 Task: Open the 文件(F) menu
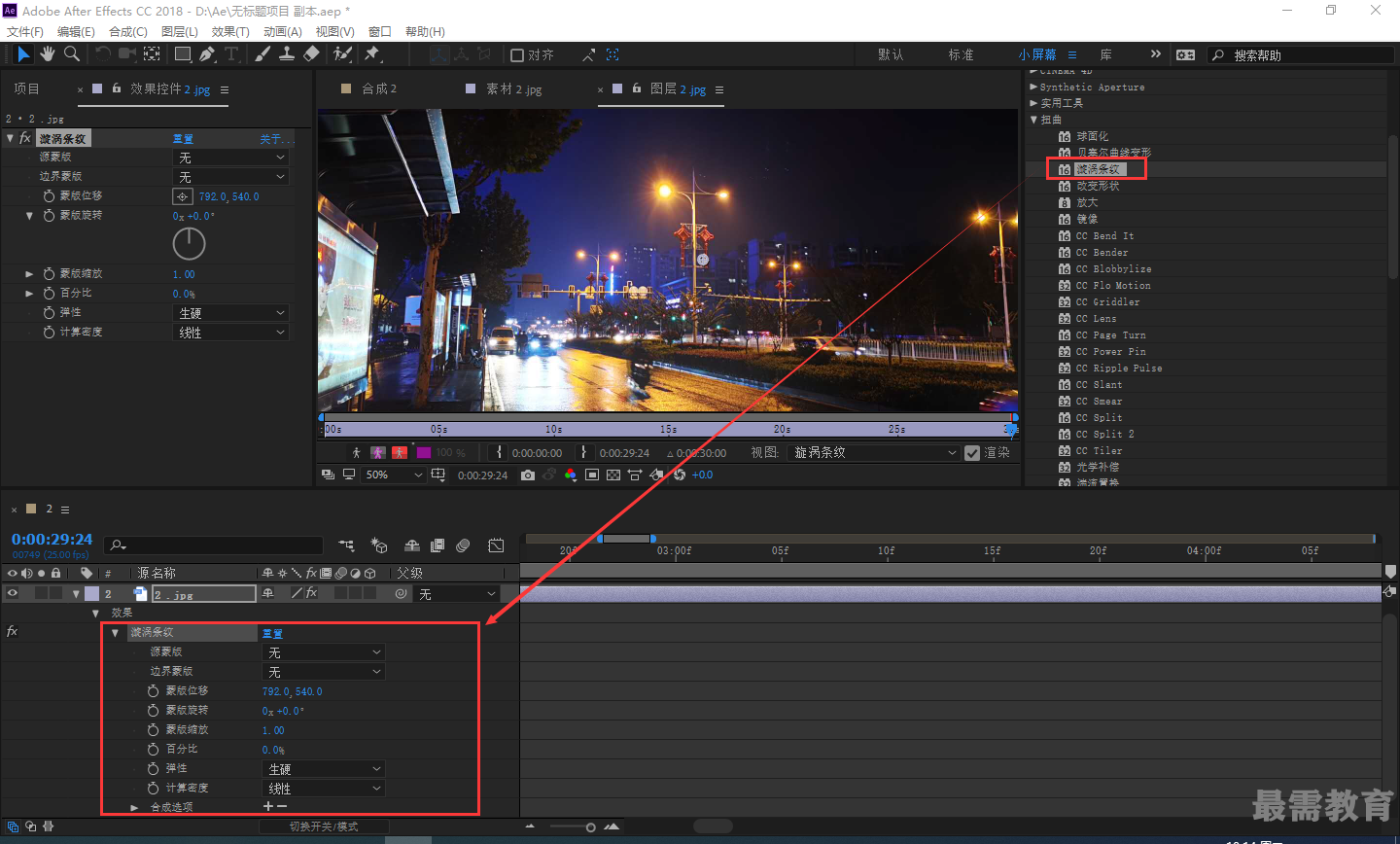point(24,31)
